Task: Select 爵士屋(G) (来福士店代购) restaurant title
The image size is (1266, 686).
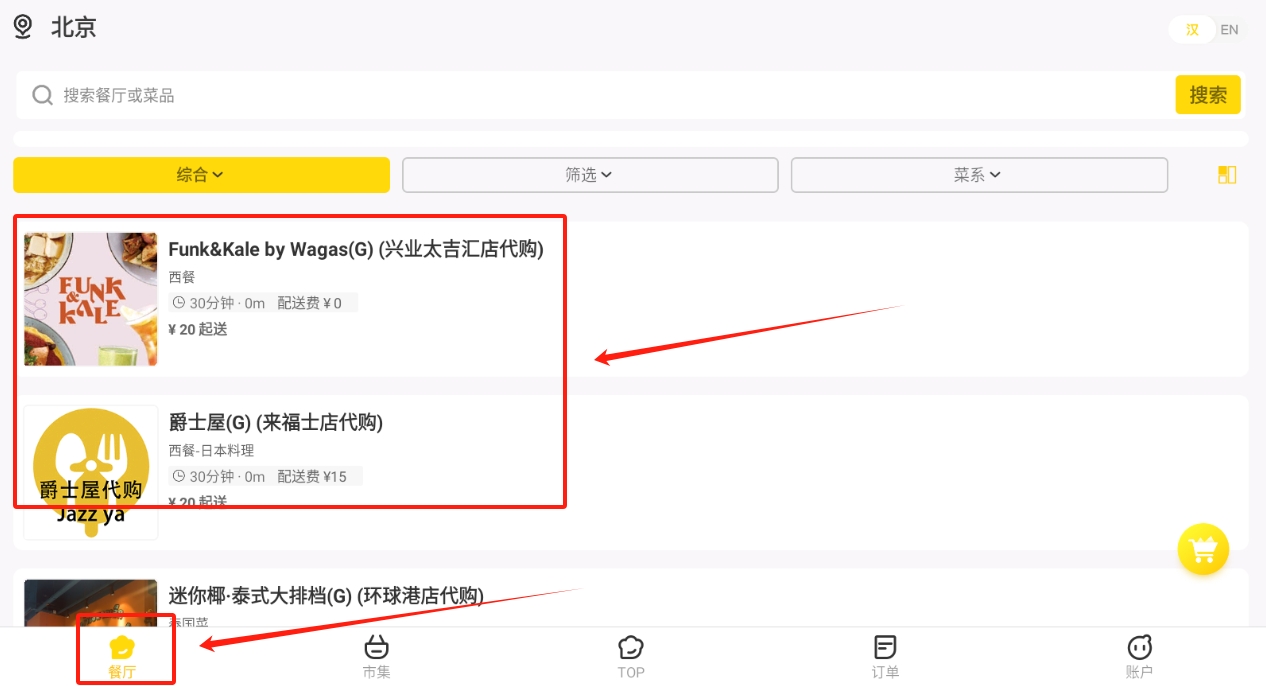Action: (276, 423)
